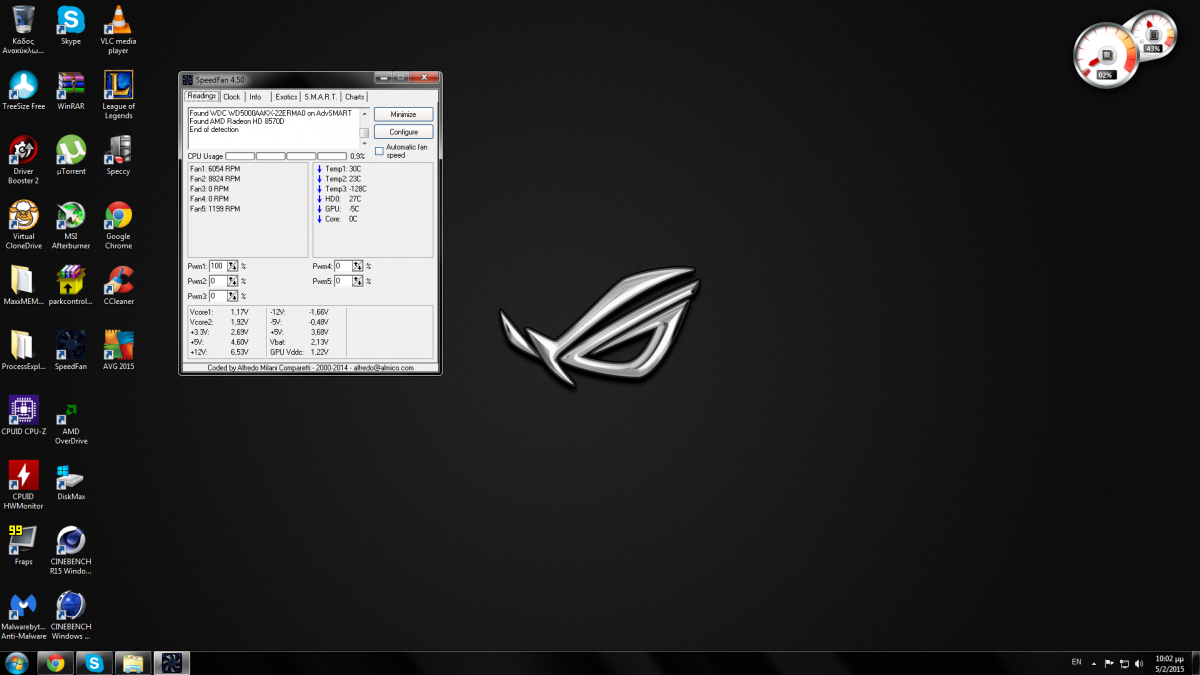The image size is (1200, 675).
Task: Launch League of Legends shortcut
Action: point(118,95)
